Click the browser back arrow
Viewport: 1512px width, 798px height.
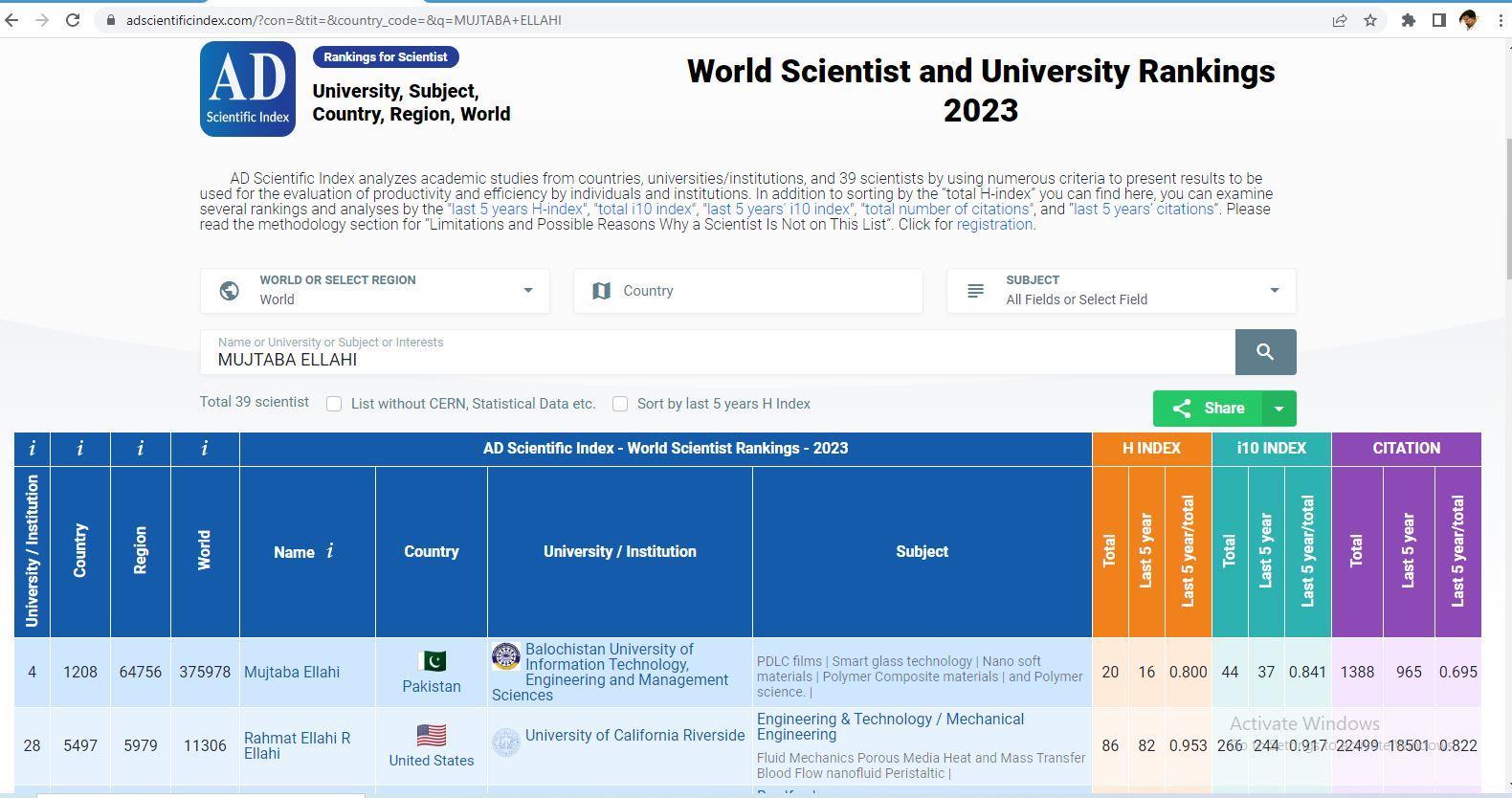(11, 20)
